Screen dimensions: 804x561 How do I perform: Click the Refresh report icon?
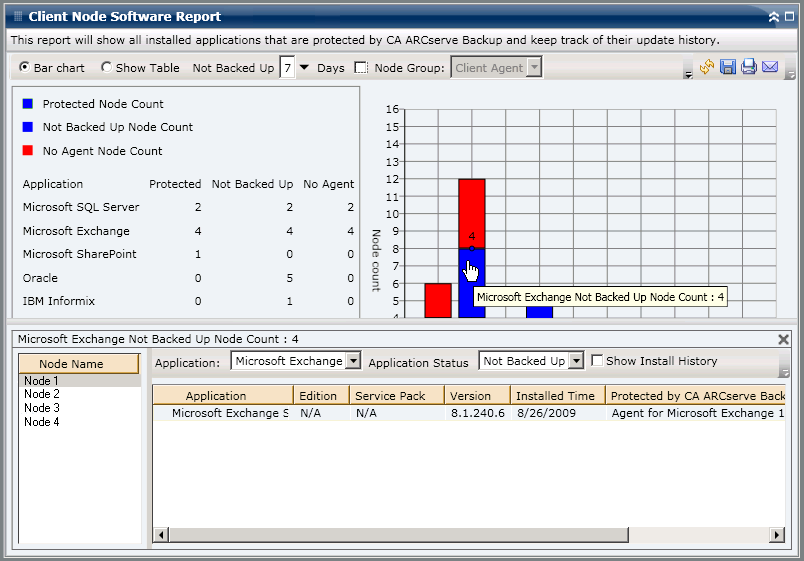pyautogui.click(x=707, y=67)
